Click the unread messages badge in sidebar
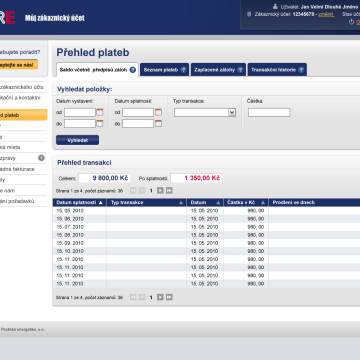The height and width of the screenshot is (360, 360). (41, 158)
